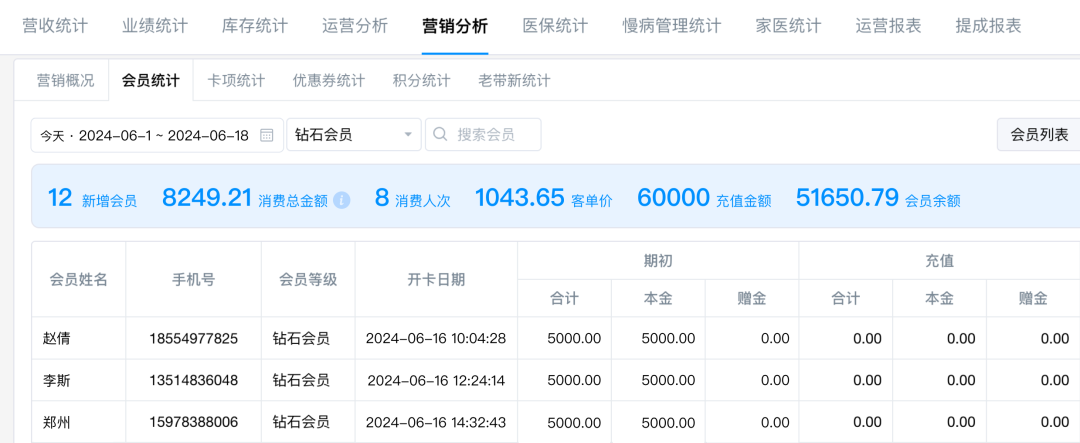Open the 提成报表 tab
Image resolution: width=1080 pixels, height=443 pixels.
988,26
